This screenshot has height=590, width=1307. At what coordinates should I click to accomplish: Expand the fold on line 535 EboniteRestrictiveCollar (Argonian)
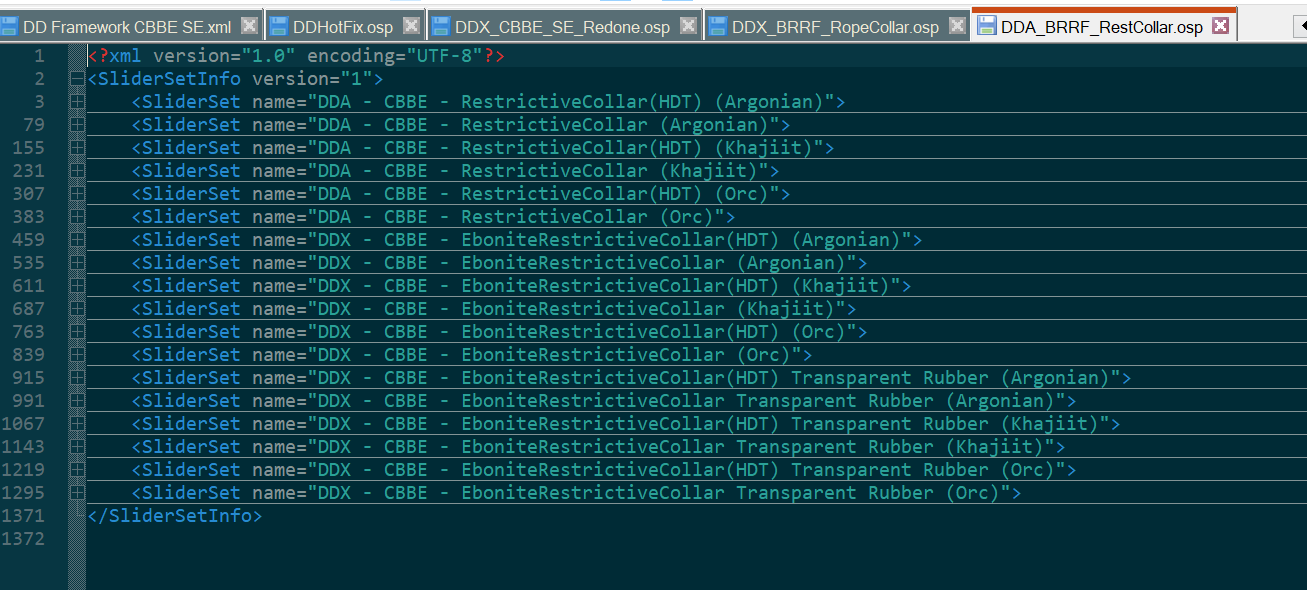point(77,263)
